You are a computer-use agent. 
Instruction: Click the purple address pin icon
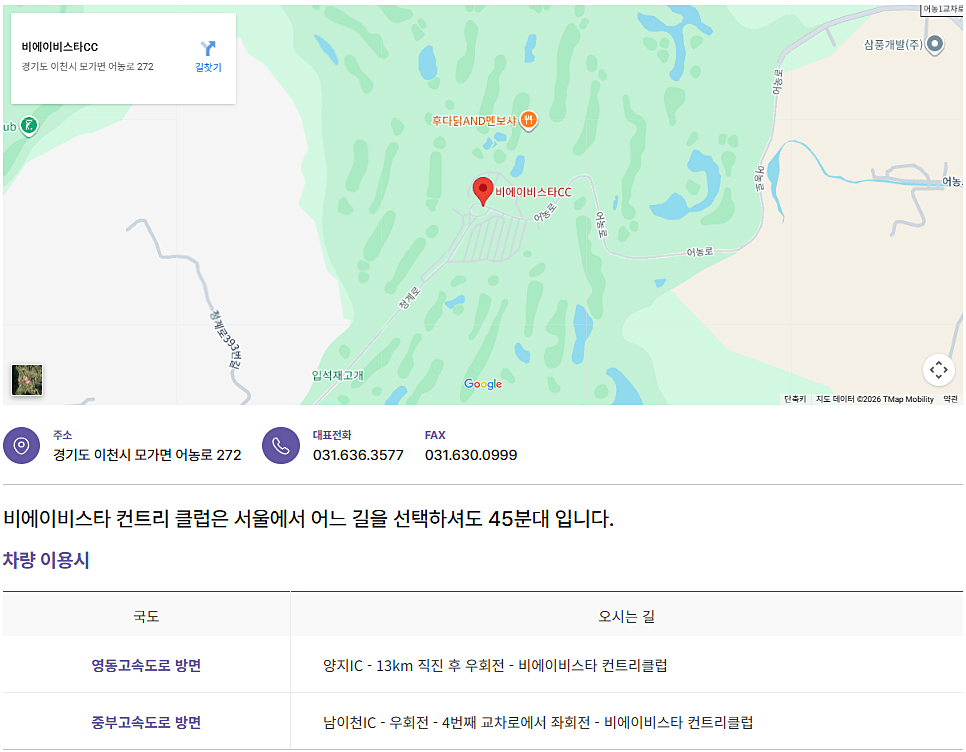21,445
